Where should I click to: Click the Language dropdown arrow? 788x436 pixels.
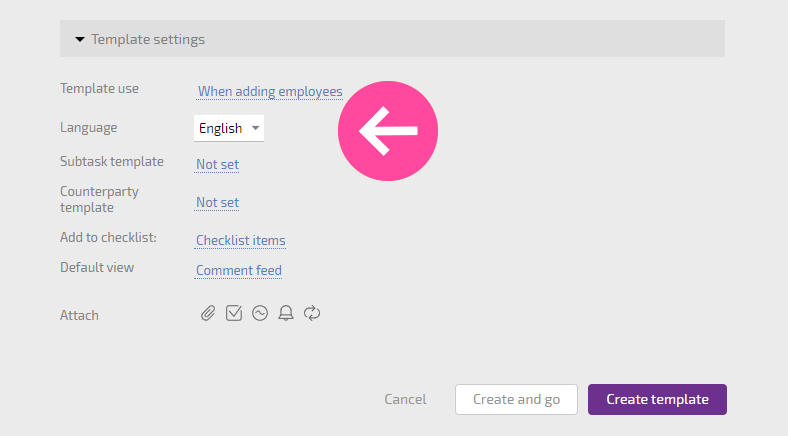pos(255,128)
